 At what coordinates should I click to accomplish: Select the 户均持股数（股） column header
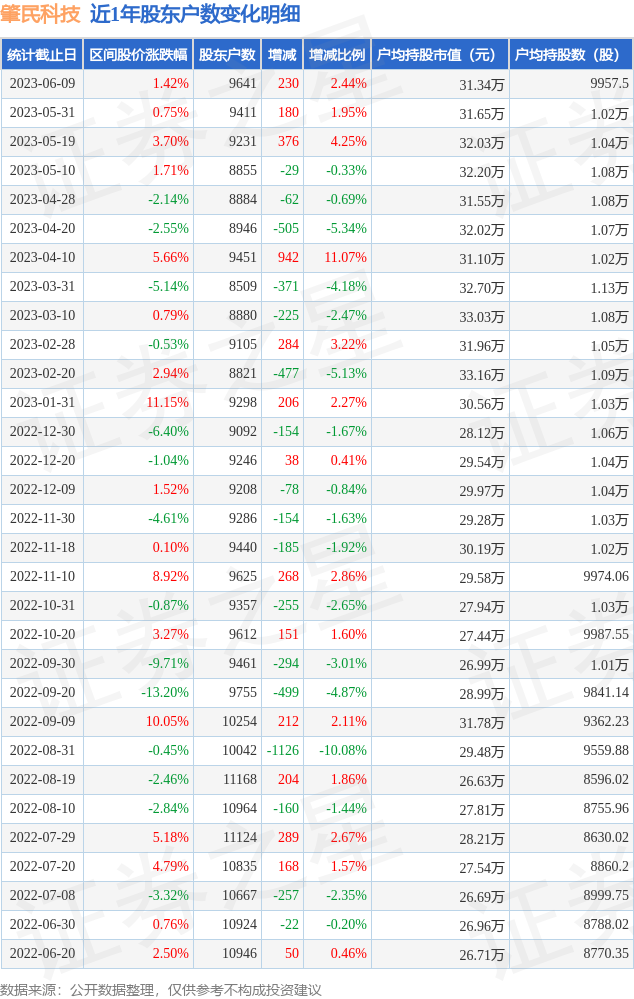[570, 55]
